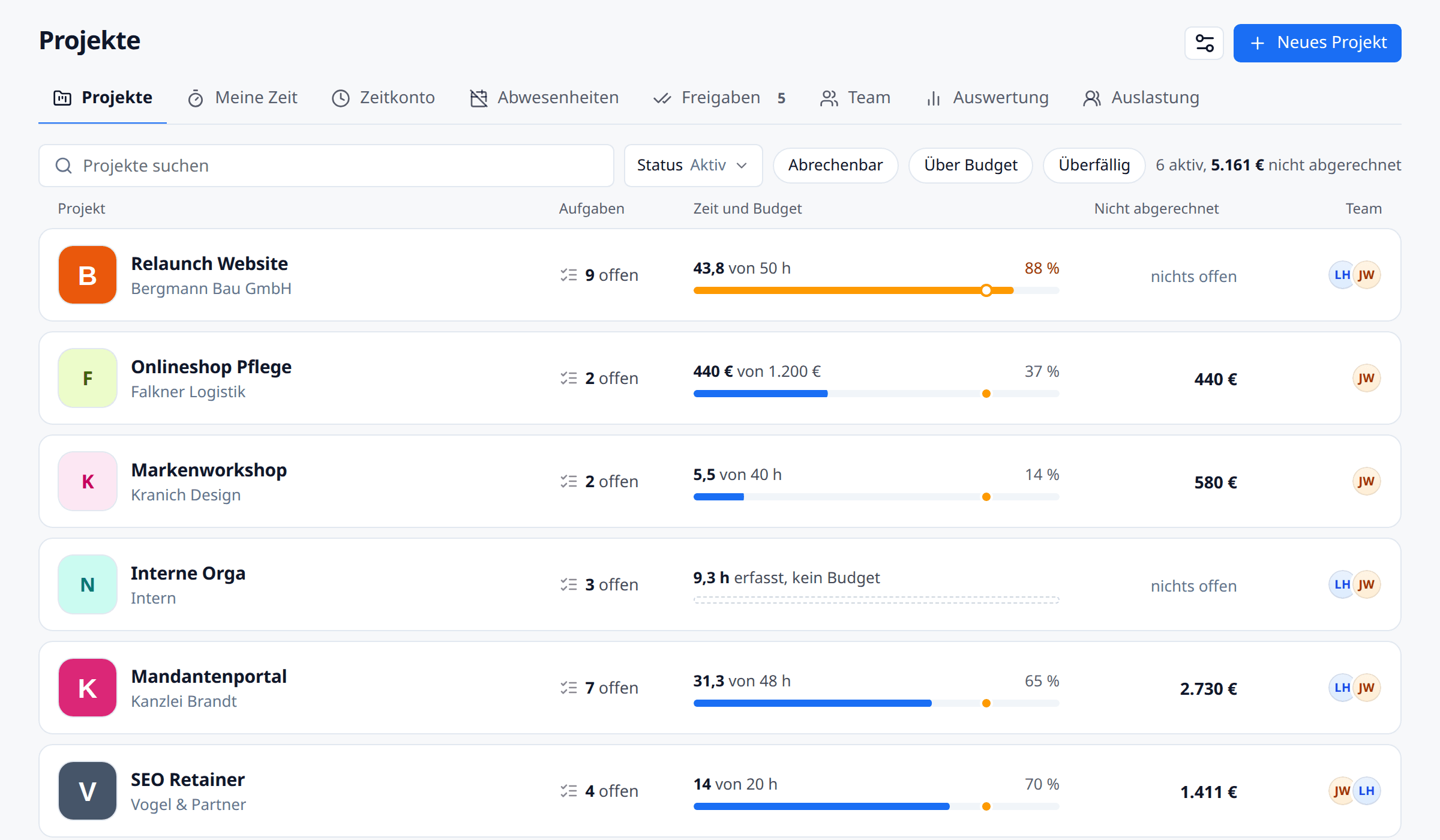The height and width of the screenshot is (840, 1440).
Task: Select the Projekte tab
Action: point(103,98)
